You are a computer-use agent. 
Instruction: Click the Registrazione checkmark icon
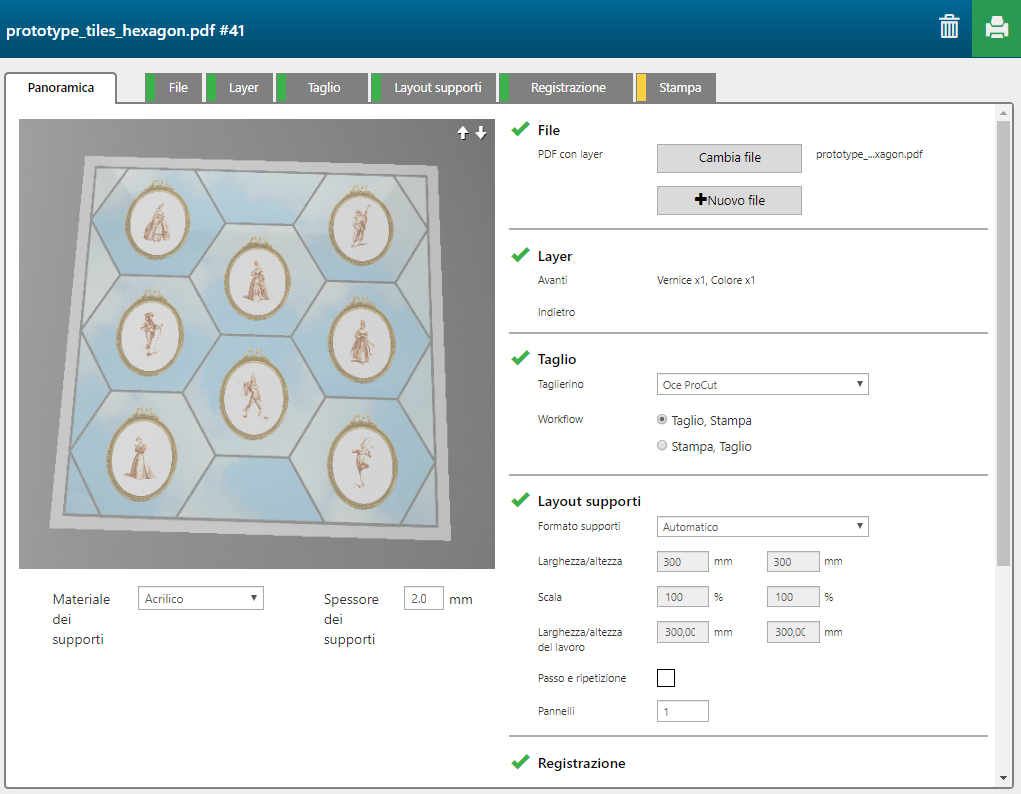coord(520,762)
